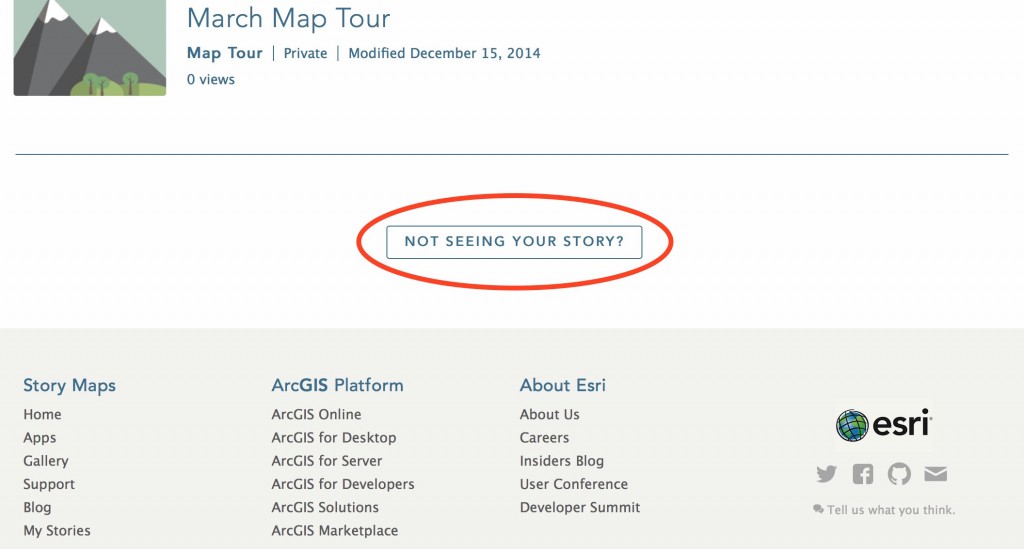Click the Not Seeing Your Story button

(514, 242)
